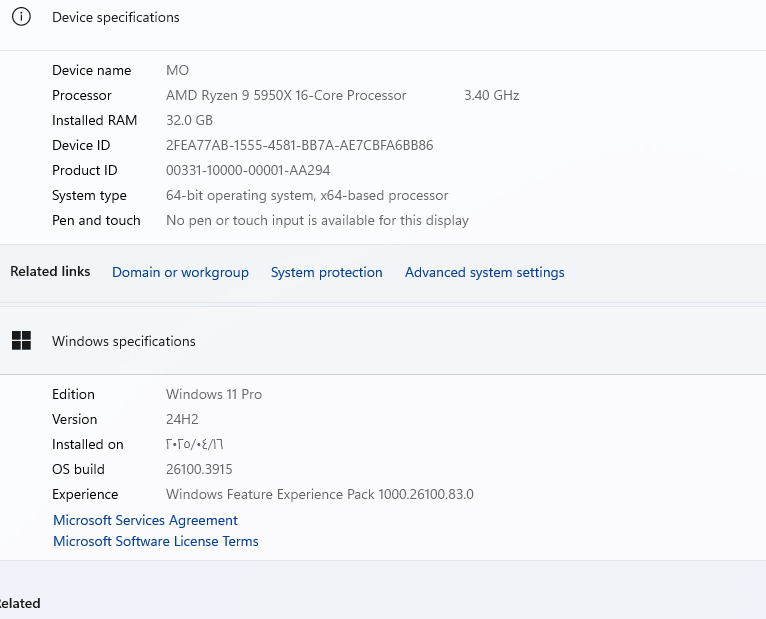Click the Processor label

(x=82, y=95)
